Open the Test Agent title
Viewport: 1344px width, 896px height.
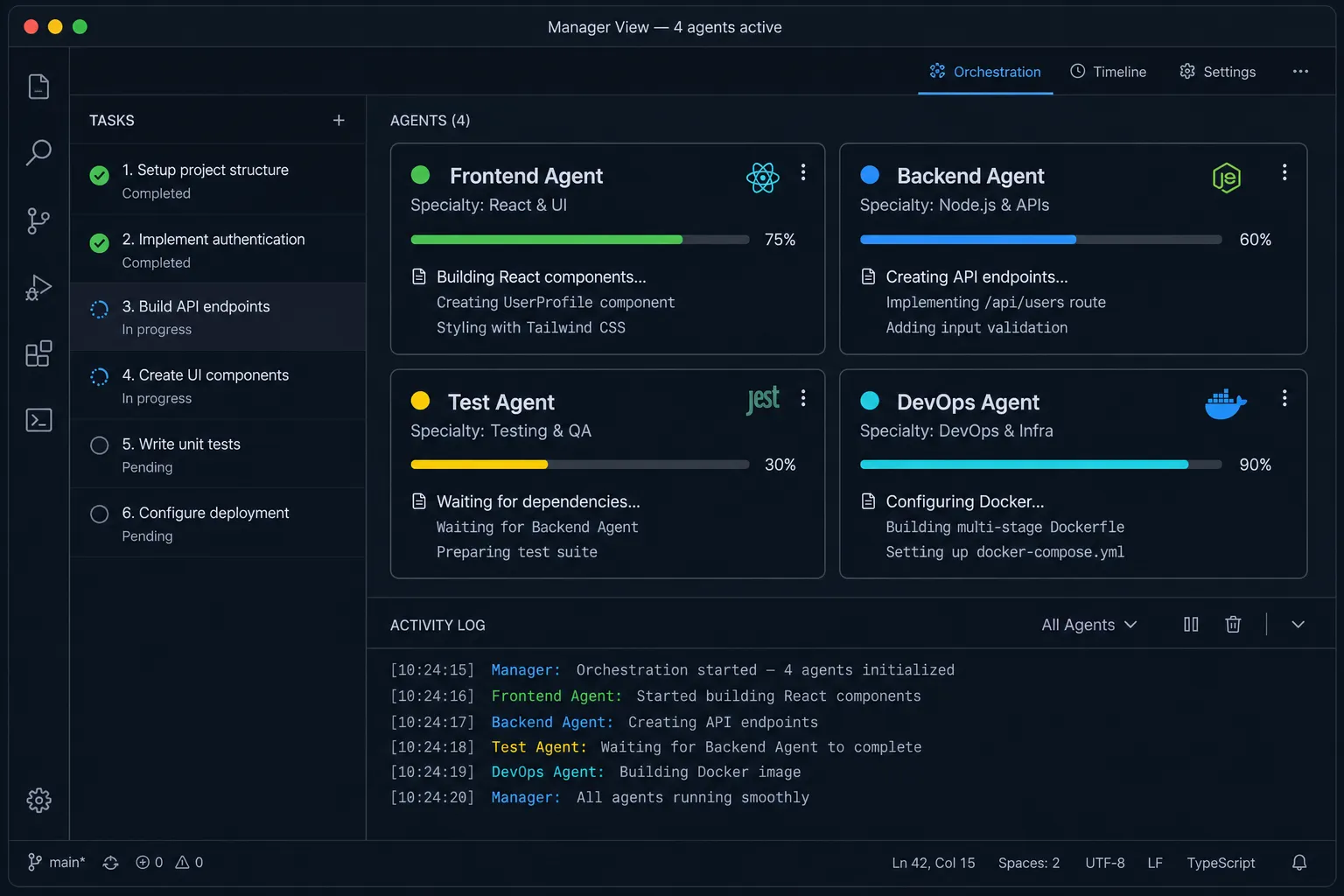pyautogui.click(x=500, y=402)
